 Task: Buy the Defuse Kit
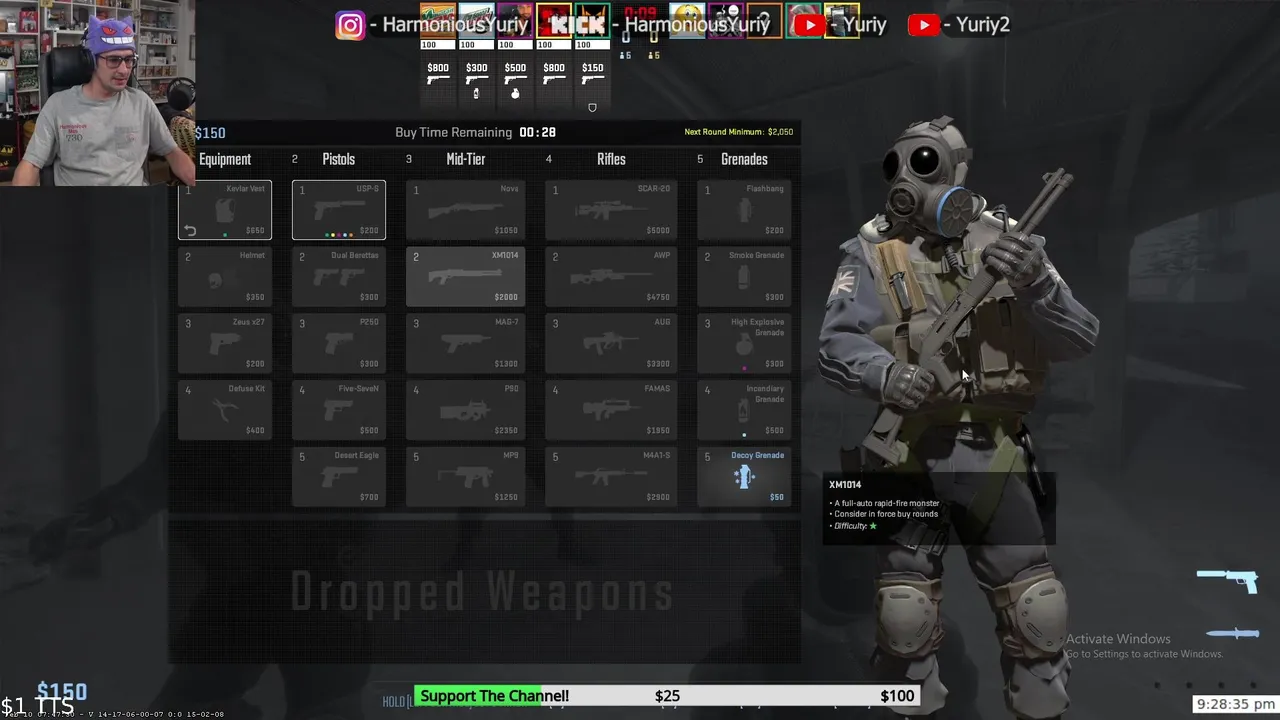225,410
